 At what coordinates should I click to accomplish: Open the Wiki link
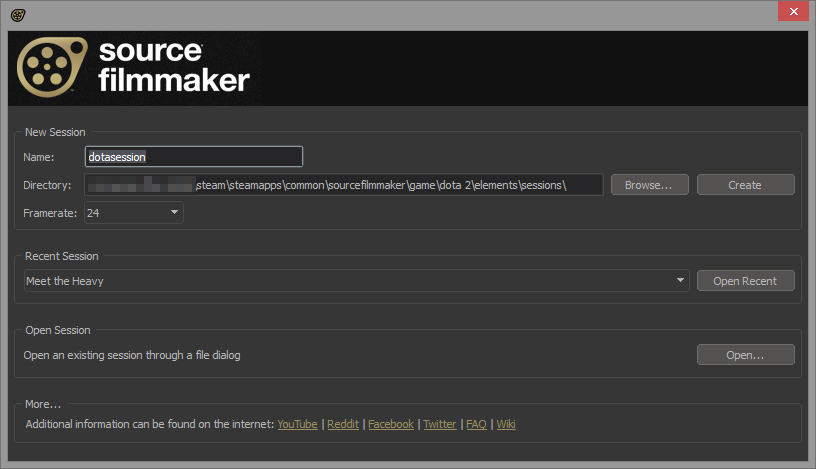coord(506,424)
